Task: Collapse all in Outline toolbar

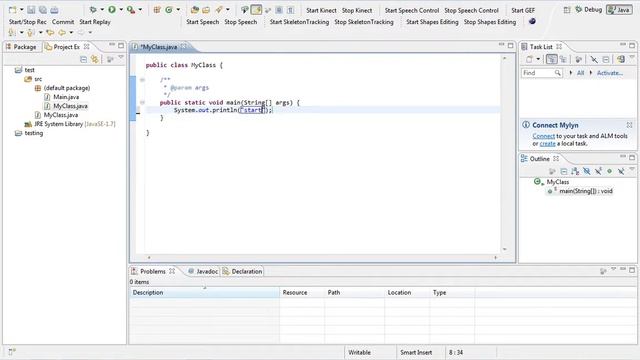Action: pos(564,171)
